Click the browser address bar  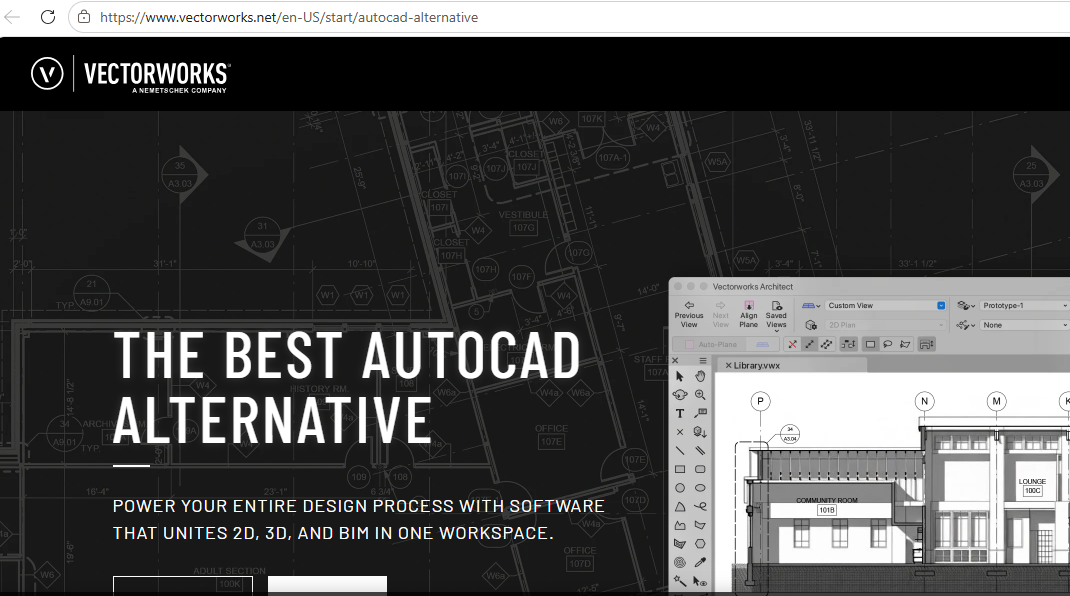pyautogui.click(x=569, y=17)
